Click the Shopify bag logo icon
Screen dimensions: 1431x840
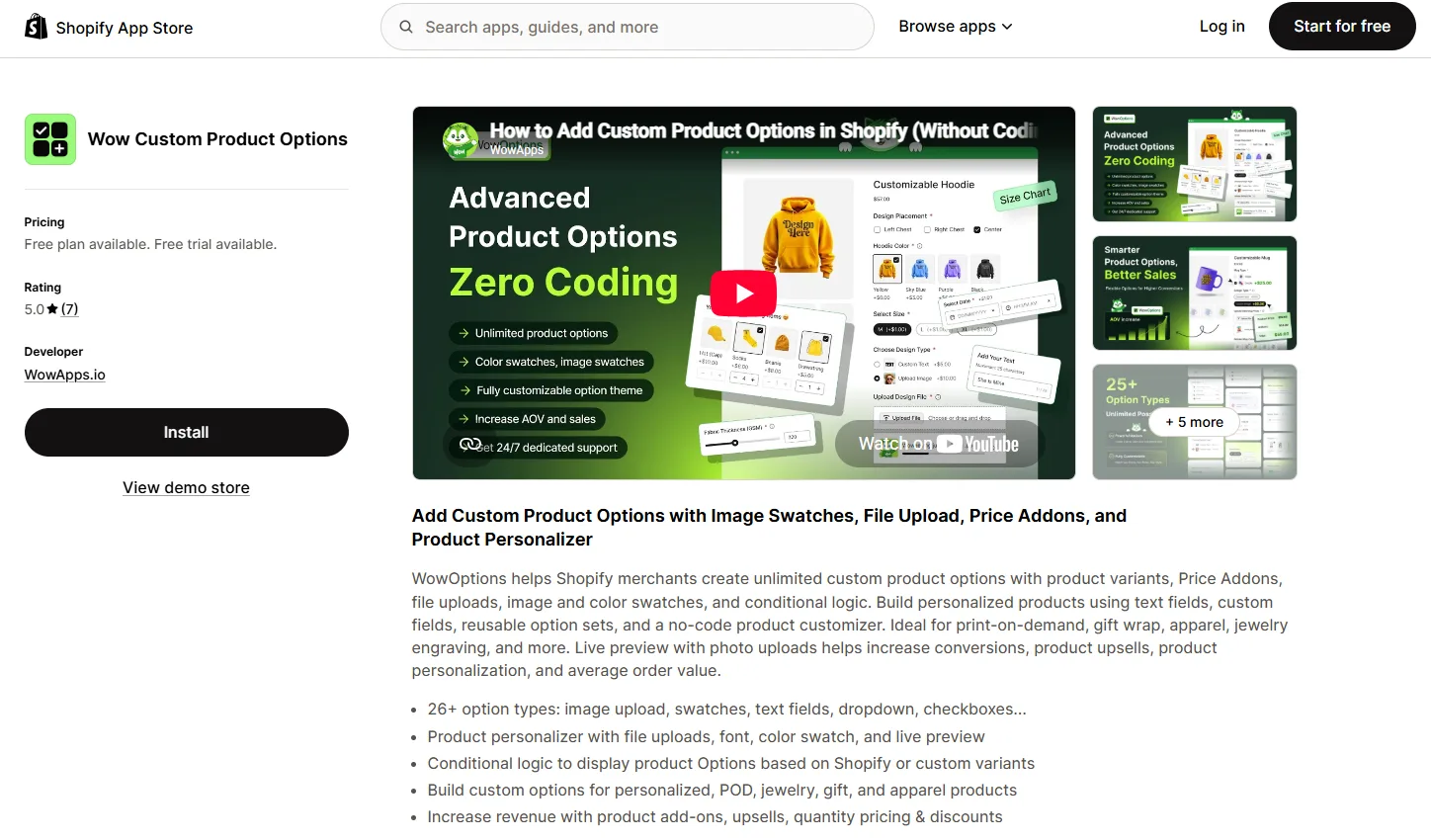(x=36, y=27)
